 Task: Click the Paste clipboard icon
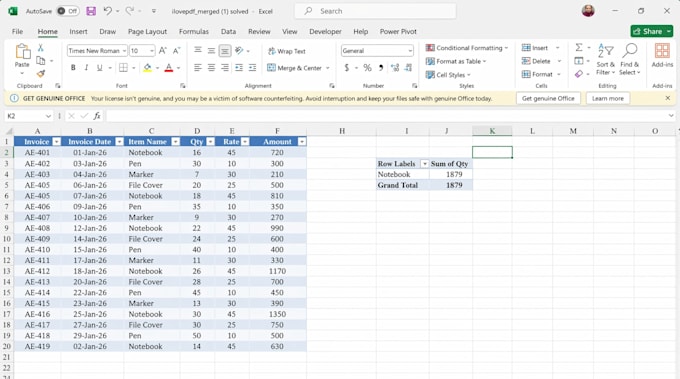(x=22, y=52)
